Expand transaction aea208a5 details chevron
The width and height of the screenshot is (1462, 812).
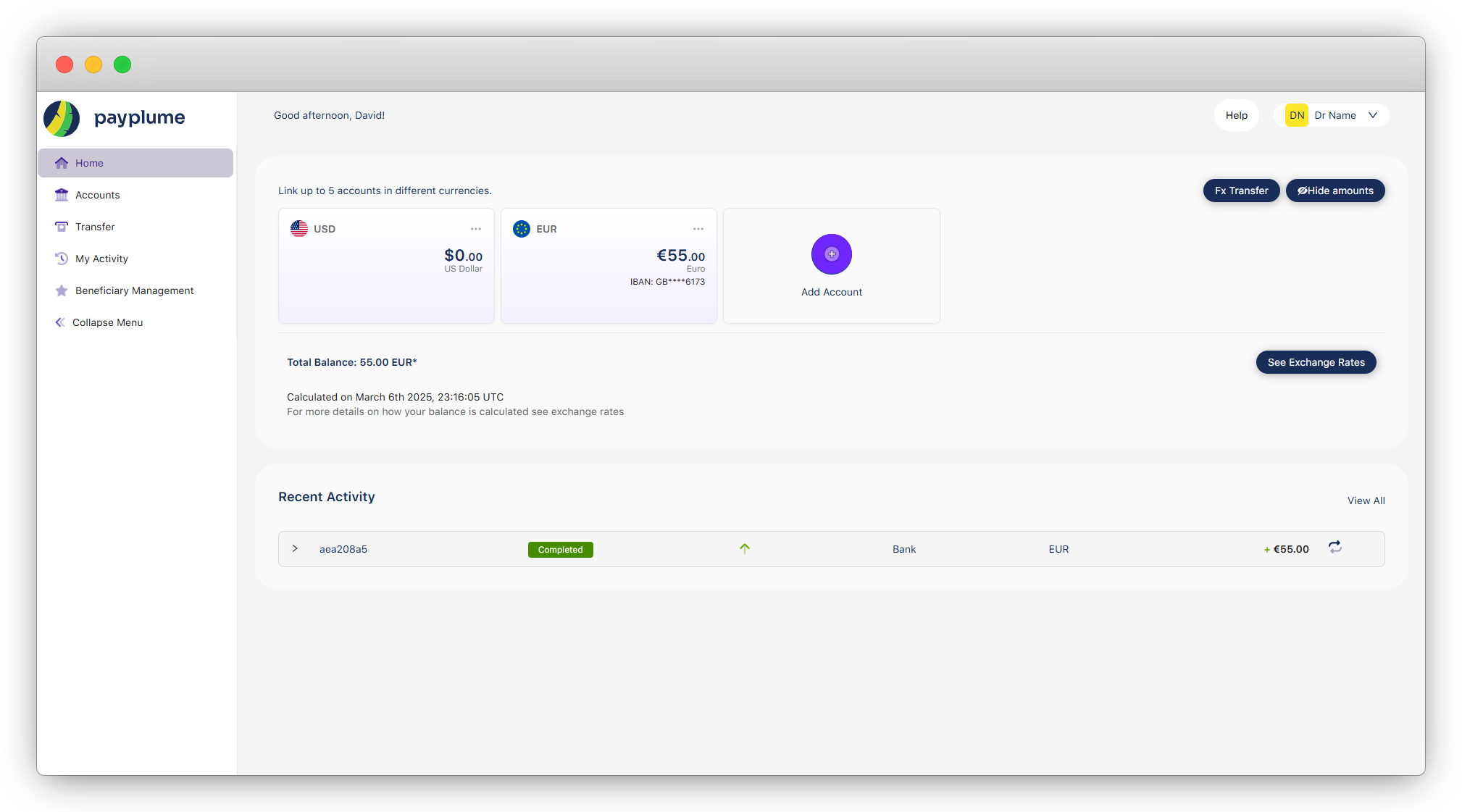click(x=295, y=548)
